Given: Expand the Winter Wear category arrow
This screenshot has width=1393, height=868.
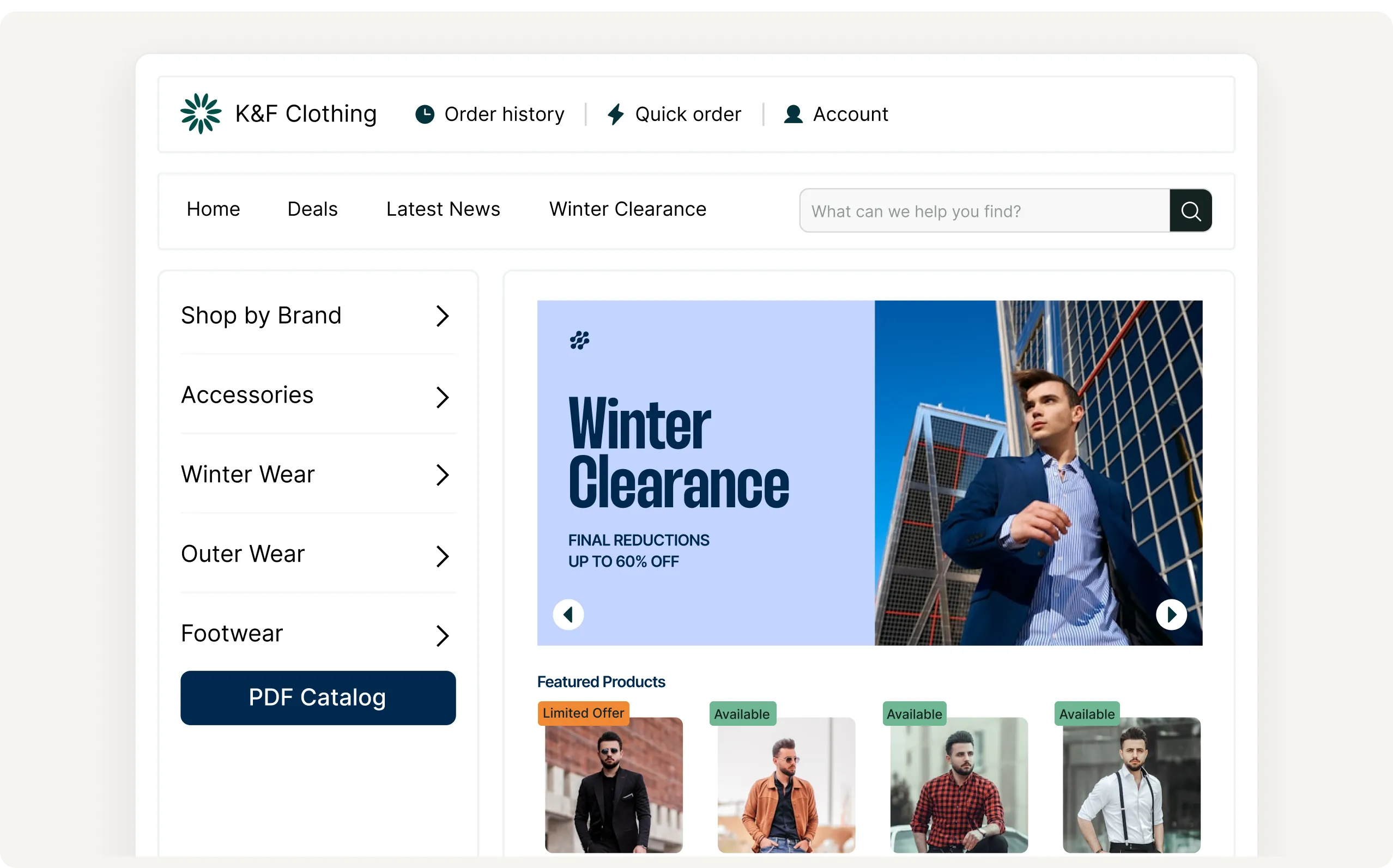Looking at the screenshot, I should (441, 475).
